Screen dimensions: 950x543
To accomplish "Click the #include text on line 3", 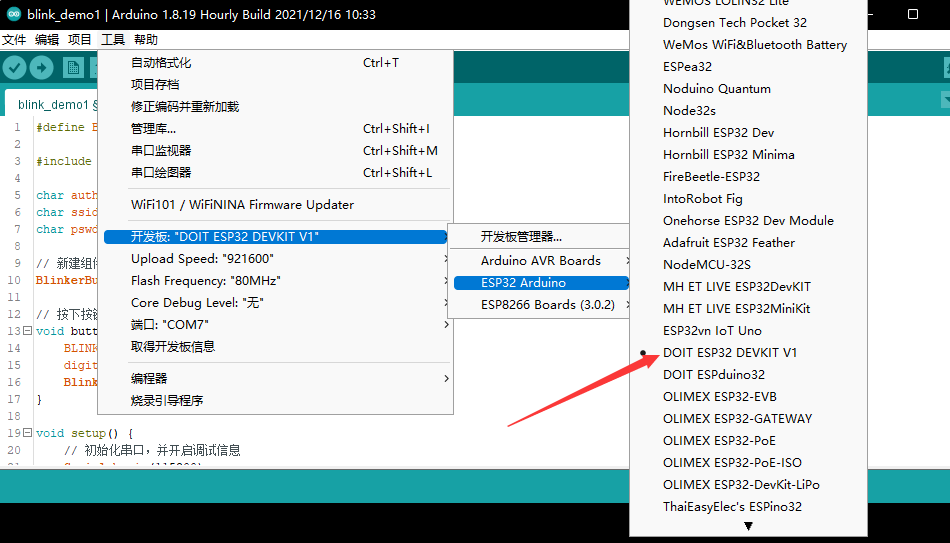I will (x=64, y=161).
